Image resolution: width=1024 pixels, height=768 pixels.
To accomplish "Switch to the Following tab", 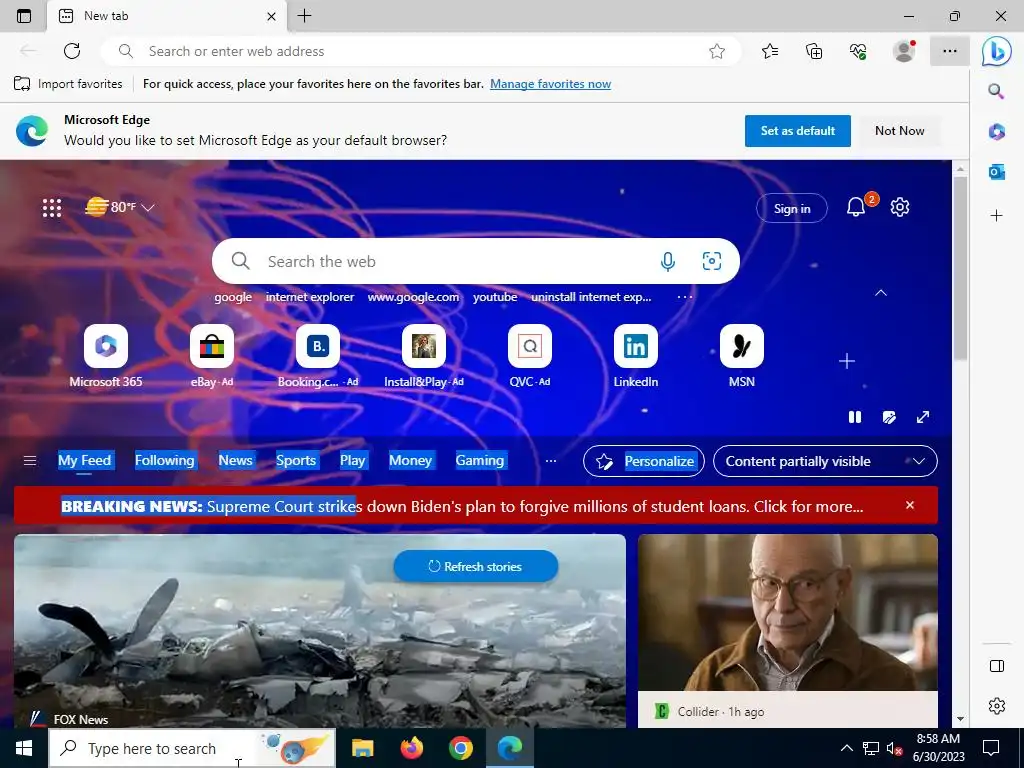I will coord(165,460).
